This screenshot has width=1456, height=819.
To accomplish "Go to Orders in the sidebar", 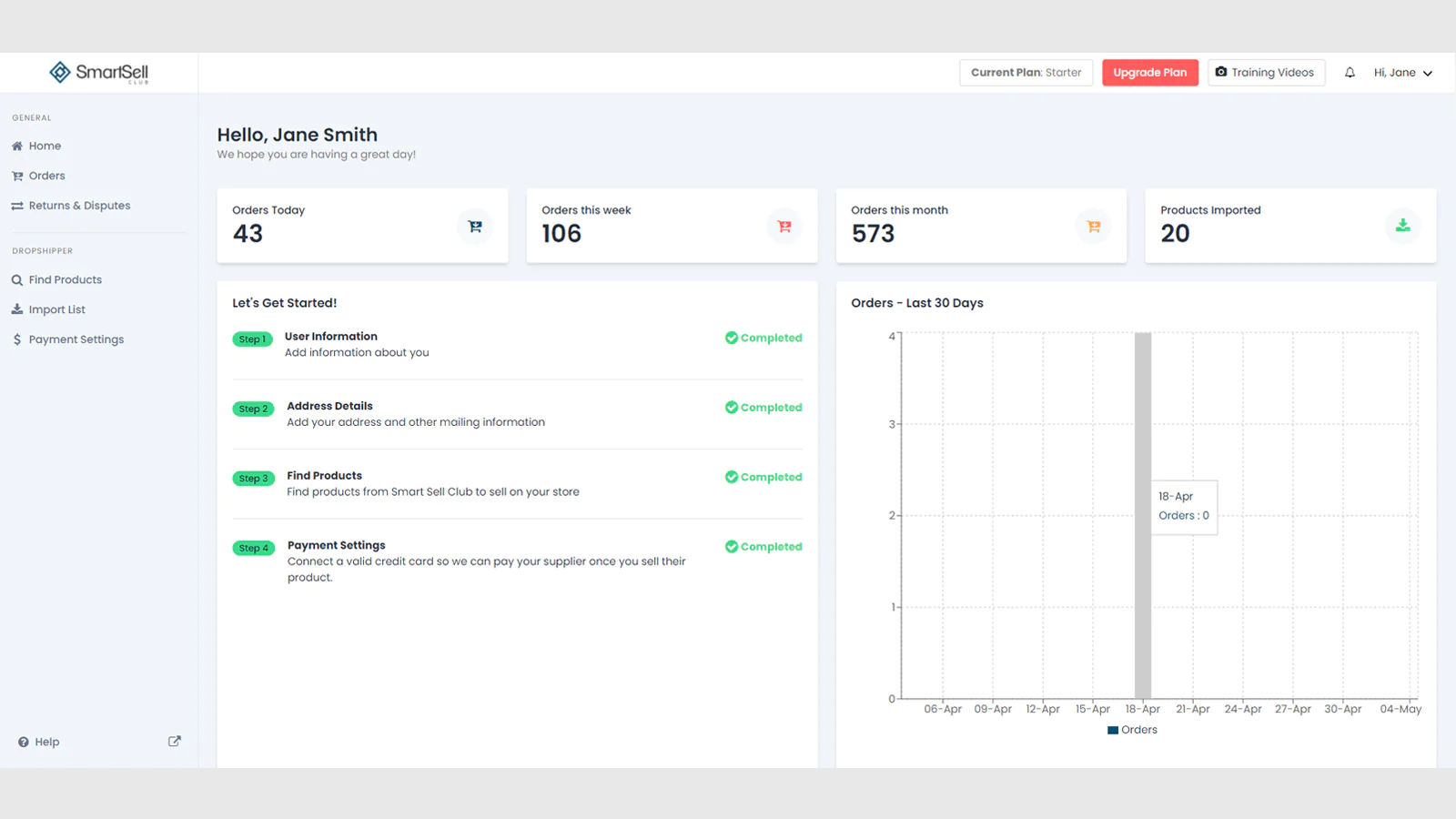I will tap(46, 176).
